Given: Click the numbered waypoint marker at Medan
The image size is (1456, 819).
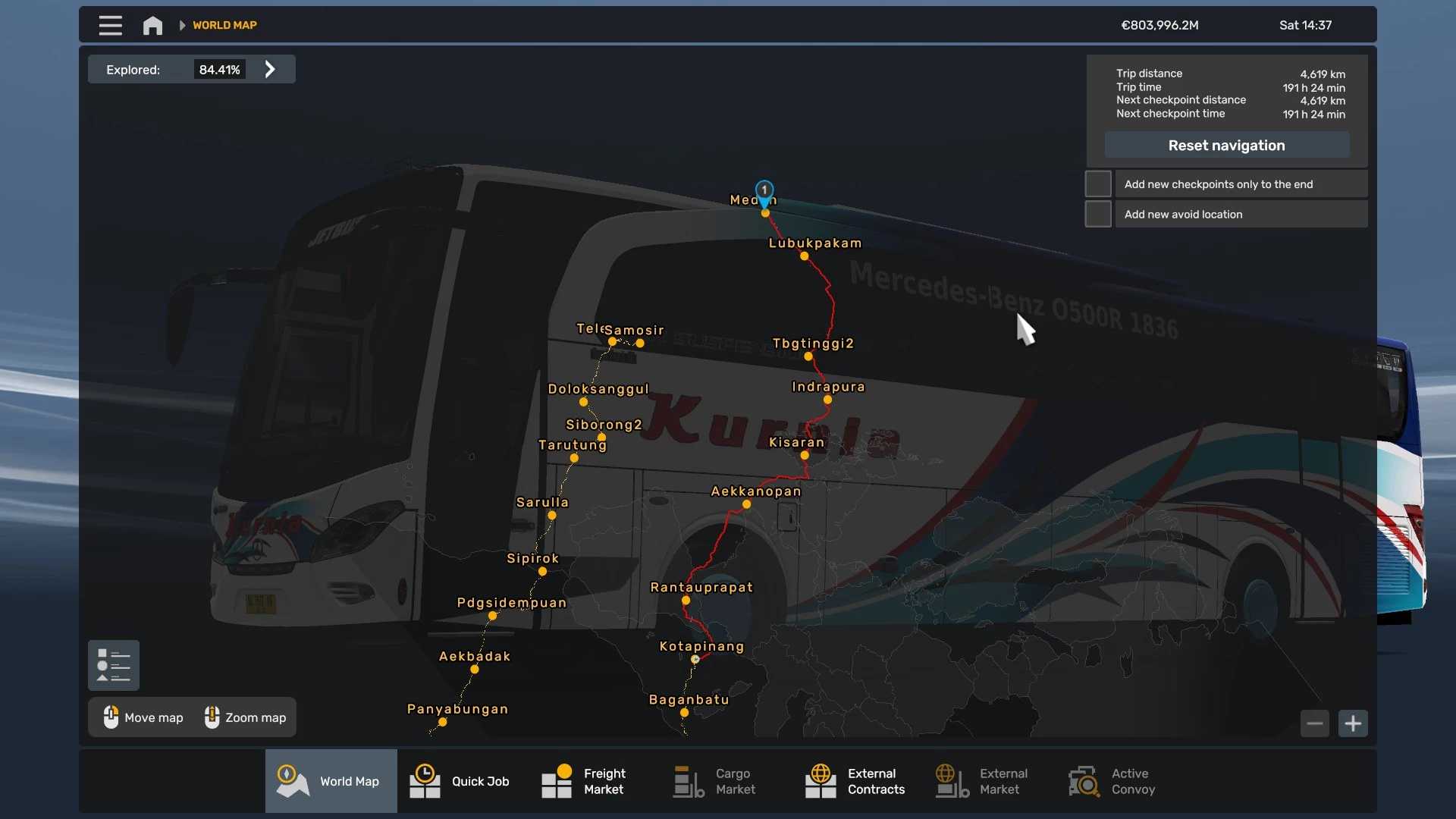Looking at the screenshot, I should click(x=764, y=191).
